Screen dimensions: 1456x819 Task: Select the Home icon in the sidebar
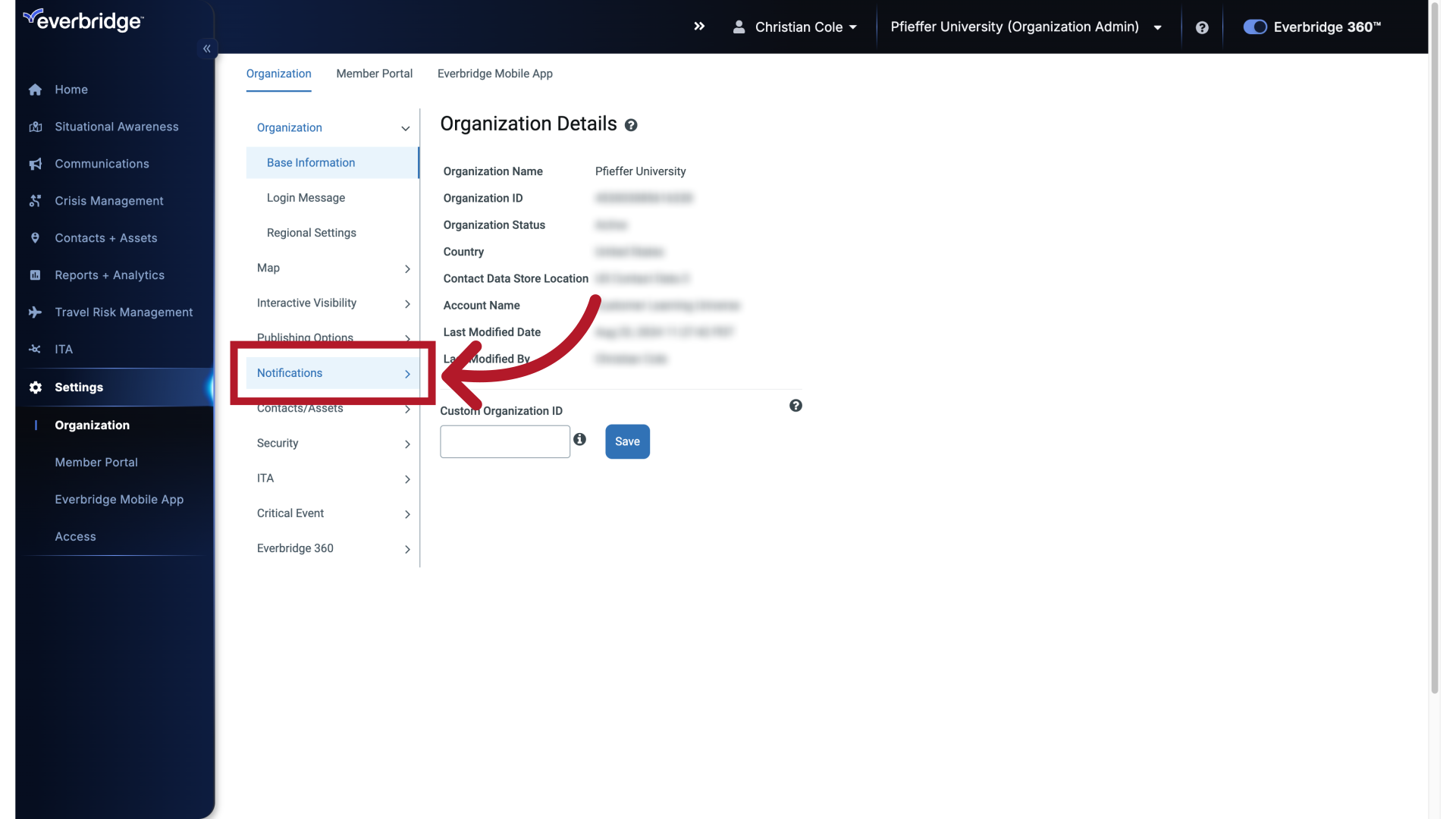(x=35, y=89)
